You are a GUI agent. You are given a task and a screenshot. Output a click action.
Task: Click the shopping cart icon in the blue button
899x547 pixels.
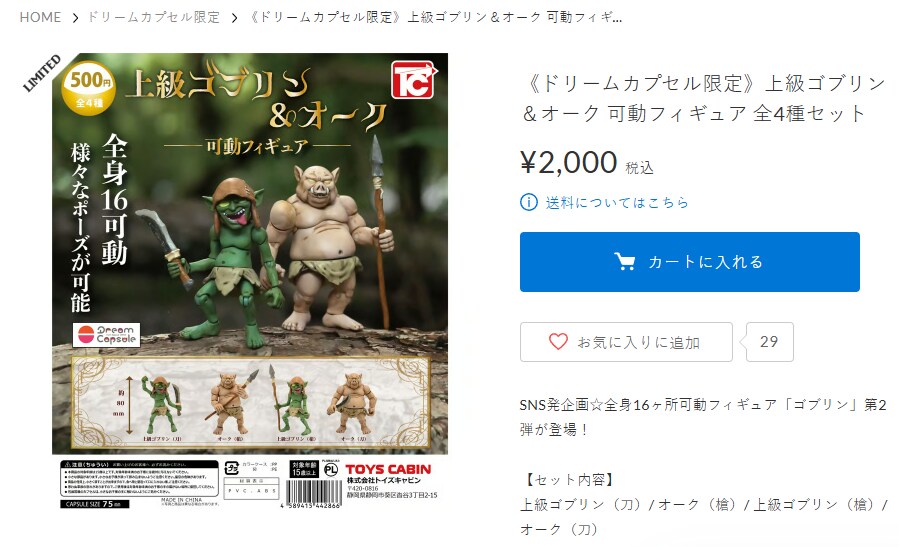pos(624,262)
